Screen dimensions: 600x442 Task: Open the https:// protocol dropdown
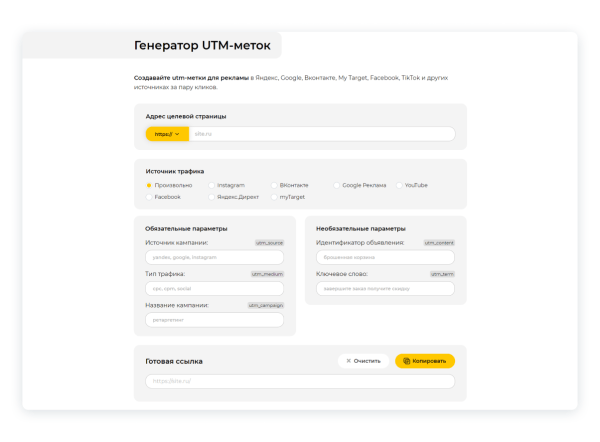[167, 133]
